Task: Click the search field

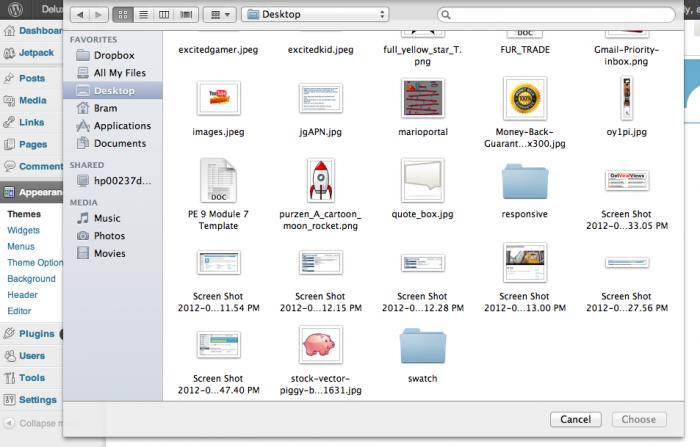Action: (x=562, y=15)
